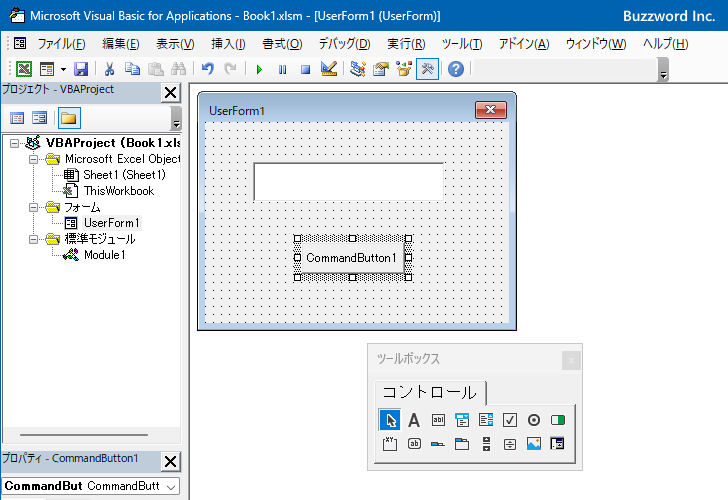Open Object Browser toolbar icon
728x500 pixels.
click(x=404, y=69)
